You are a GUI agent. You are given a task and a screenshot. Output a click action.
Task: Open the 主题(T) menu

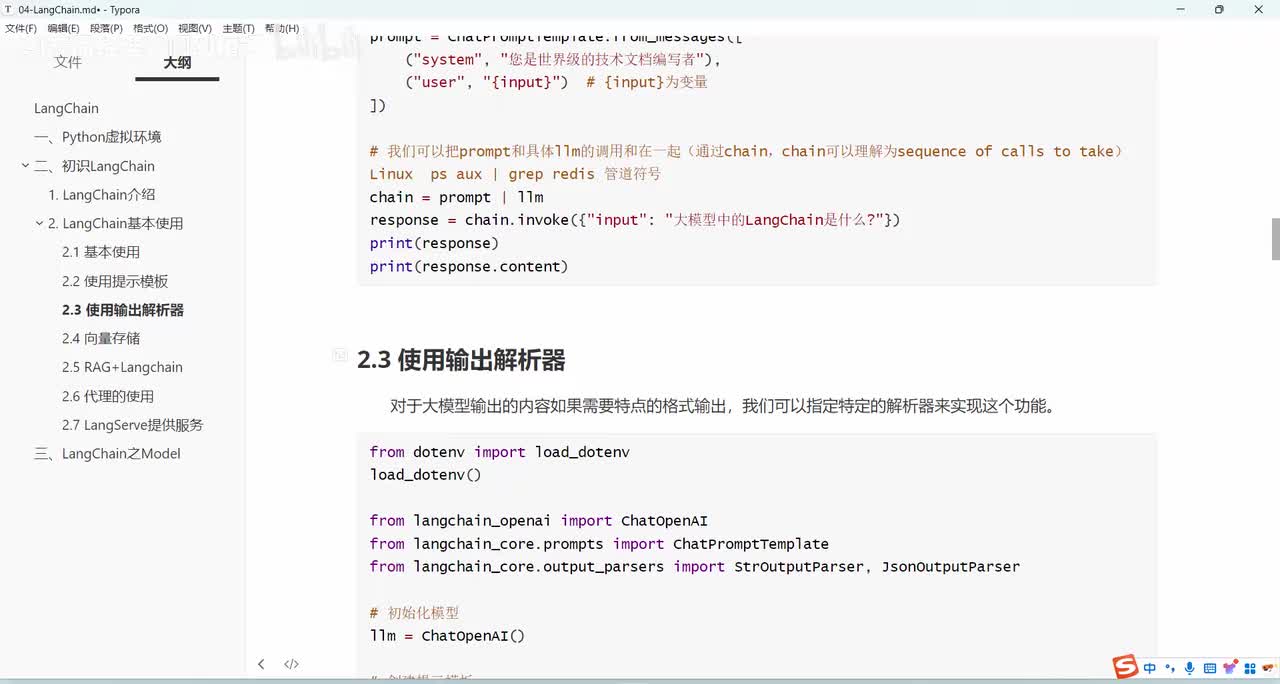[237, 28]
